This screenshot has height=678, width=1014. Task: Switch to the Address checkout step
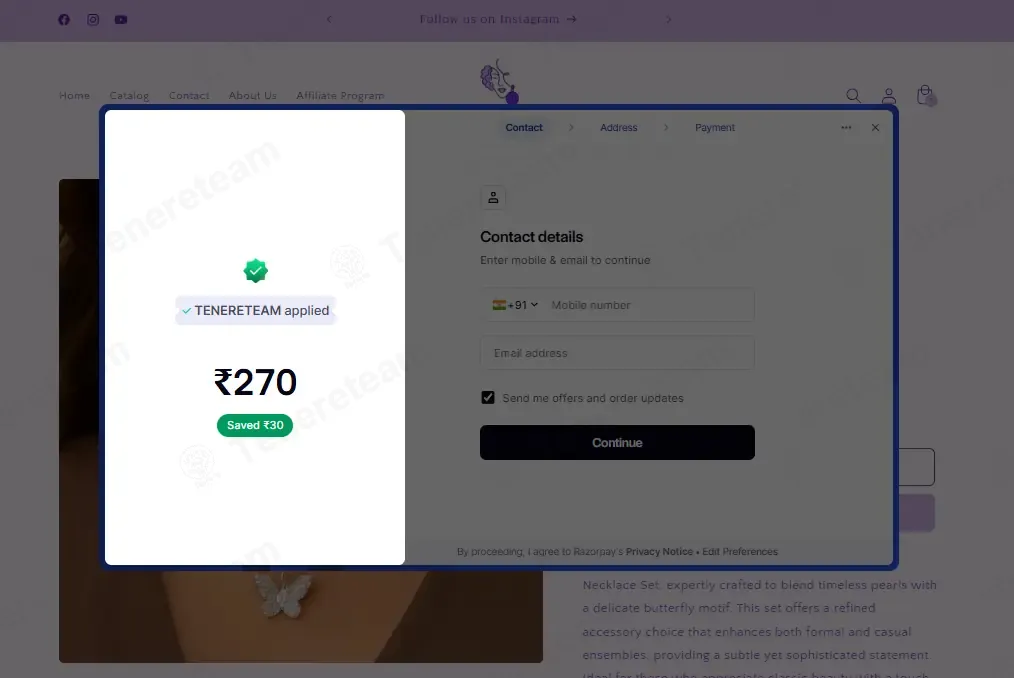tap(618, 127)
